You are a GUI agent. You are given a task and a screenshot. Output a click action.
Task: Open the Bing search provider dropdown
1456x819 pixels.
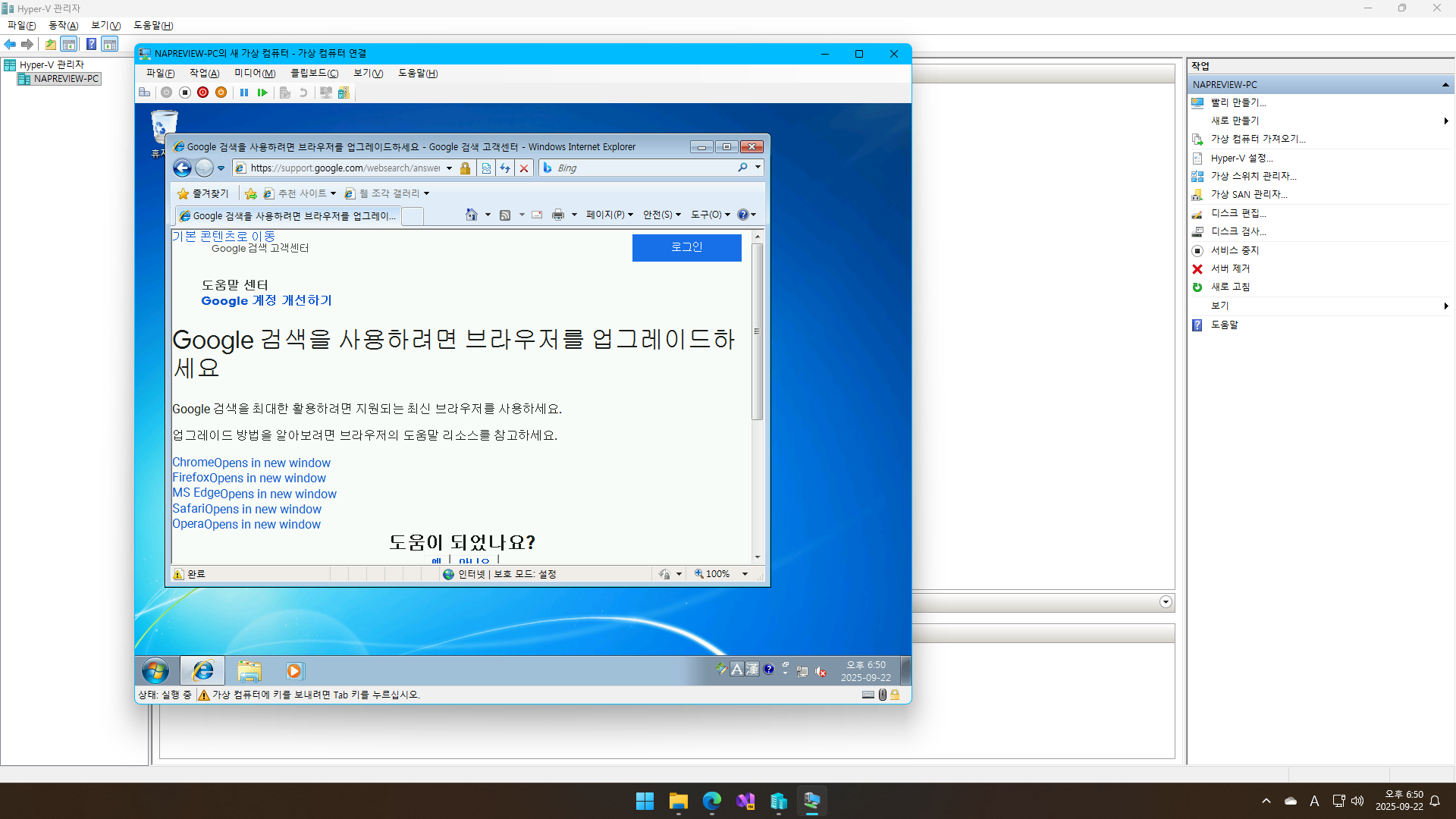(758, 168)
